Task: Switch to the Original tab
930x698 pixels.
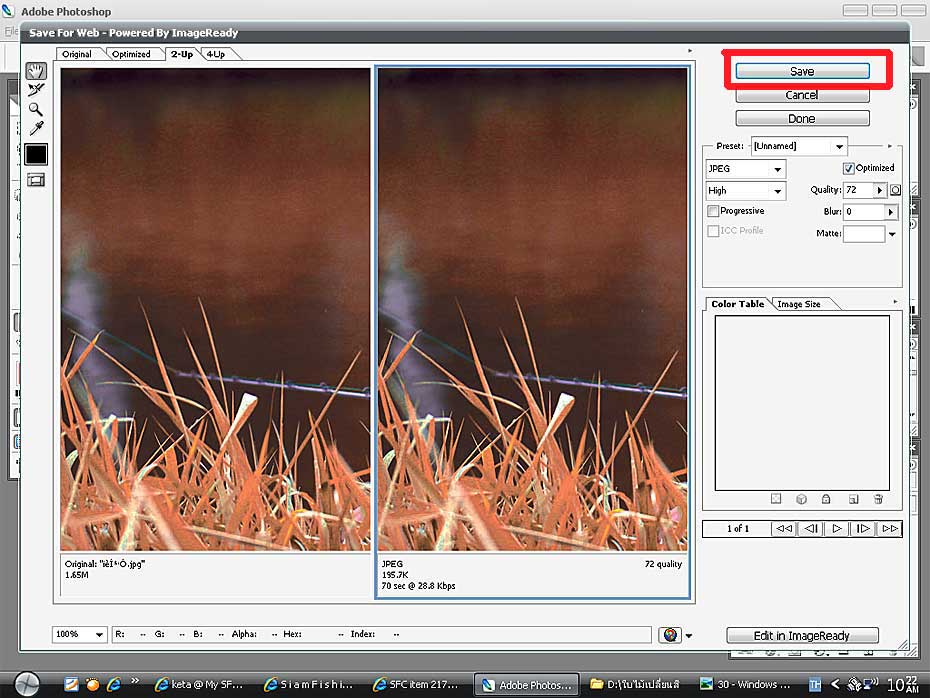Action: pos(77,54)
